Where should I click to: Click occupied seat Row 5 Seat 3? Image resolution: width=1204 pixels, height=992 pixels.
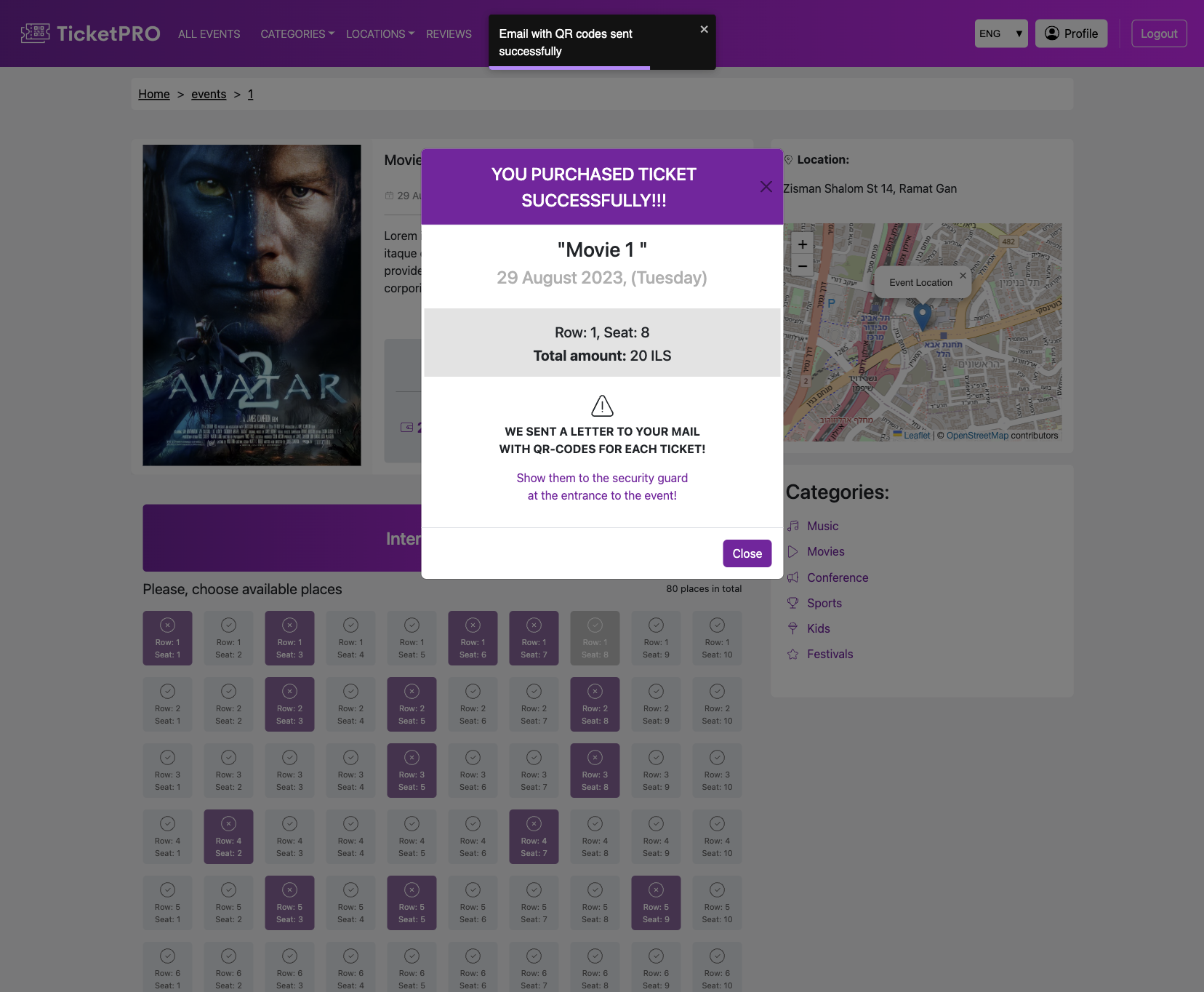[289, 903]
